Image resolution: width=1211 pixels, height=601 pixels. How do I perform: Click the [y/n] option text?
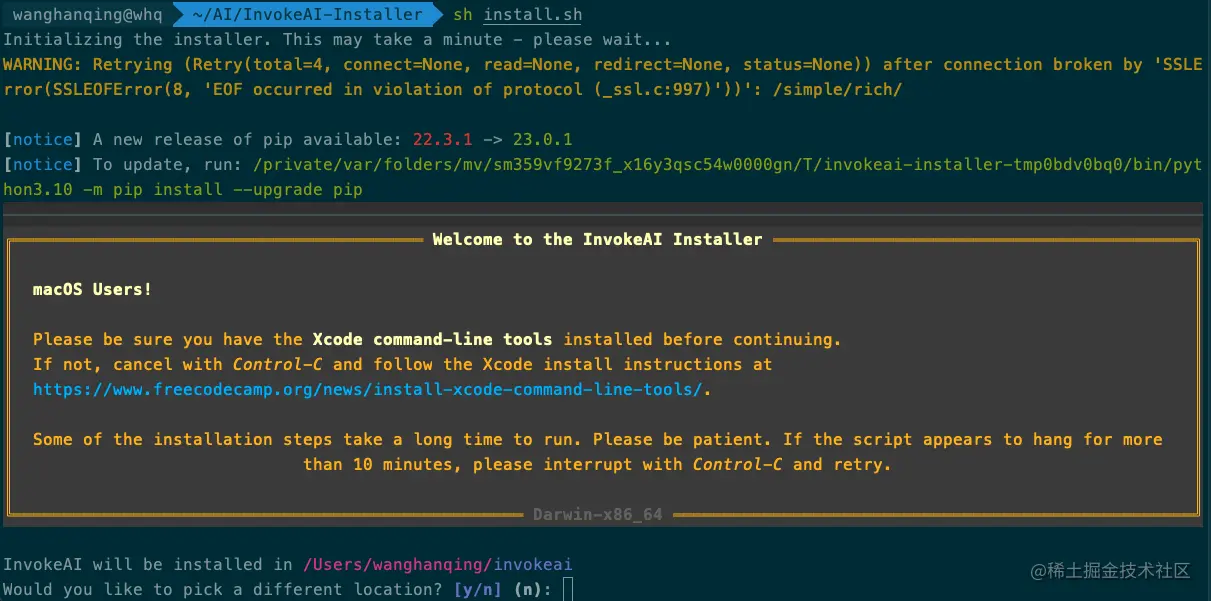(x=478, y=590)
